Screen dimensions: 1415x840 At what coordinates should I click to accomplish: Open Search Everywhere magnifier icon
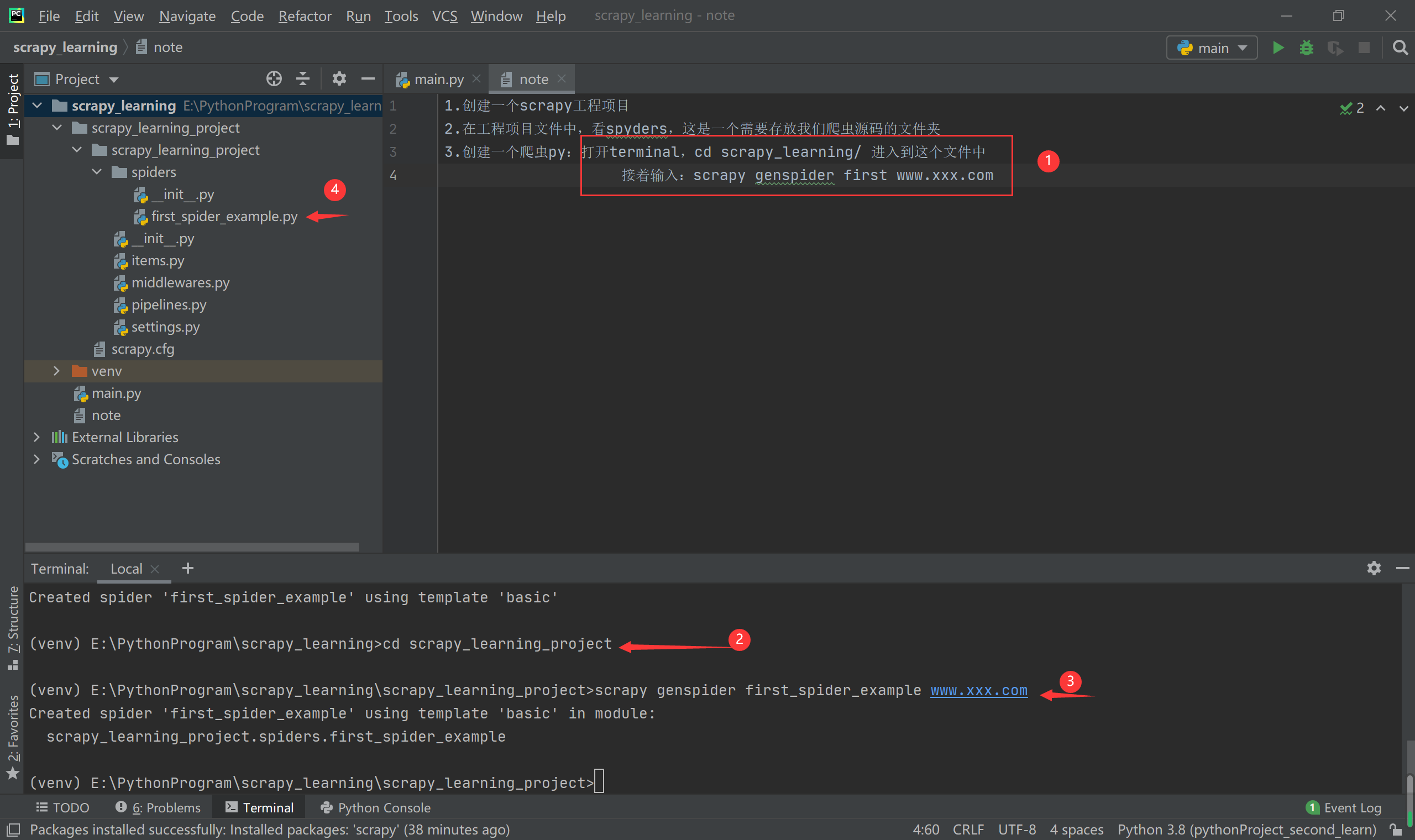point(1400,48)
